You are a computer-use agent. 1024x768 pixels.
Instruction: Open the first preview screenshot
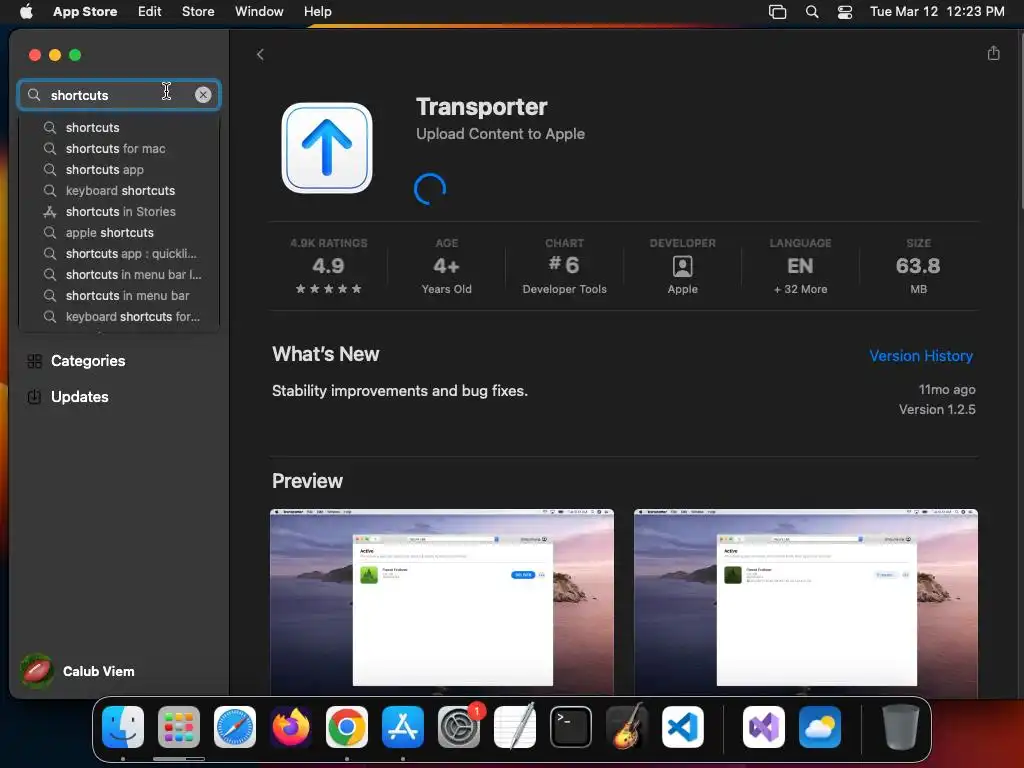(x=441, y=602)
